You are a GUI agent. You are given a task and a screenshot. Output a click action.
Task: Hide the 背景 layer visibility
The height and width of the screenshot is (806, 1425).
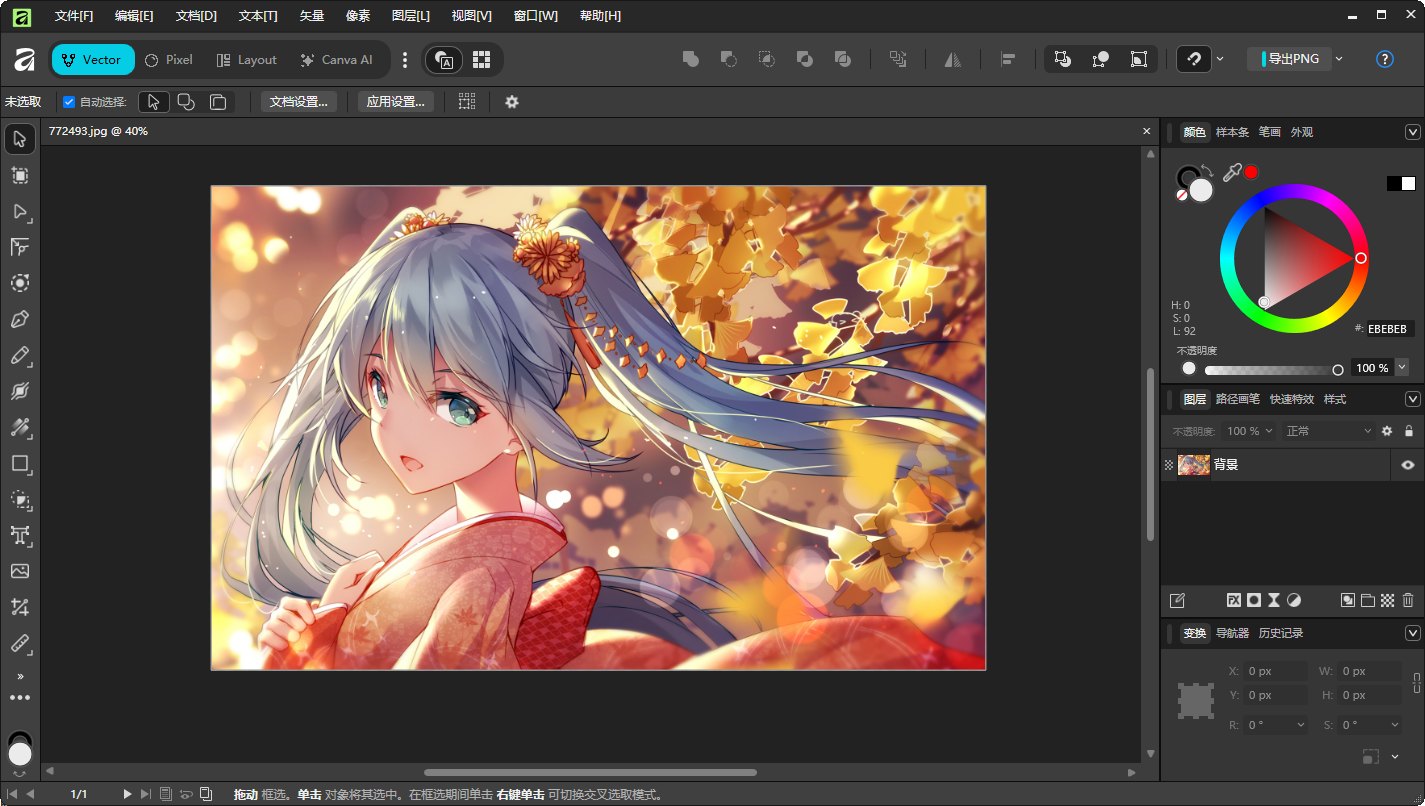click(x=1409, y=464)
